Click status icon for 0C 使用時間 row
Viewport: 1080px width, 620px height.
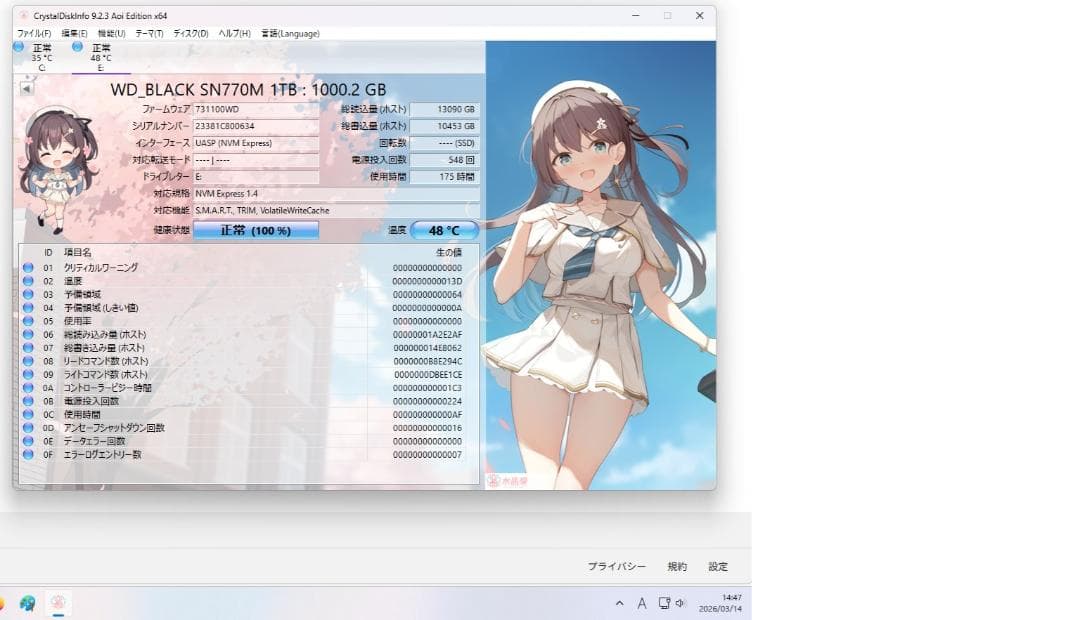28,415
